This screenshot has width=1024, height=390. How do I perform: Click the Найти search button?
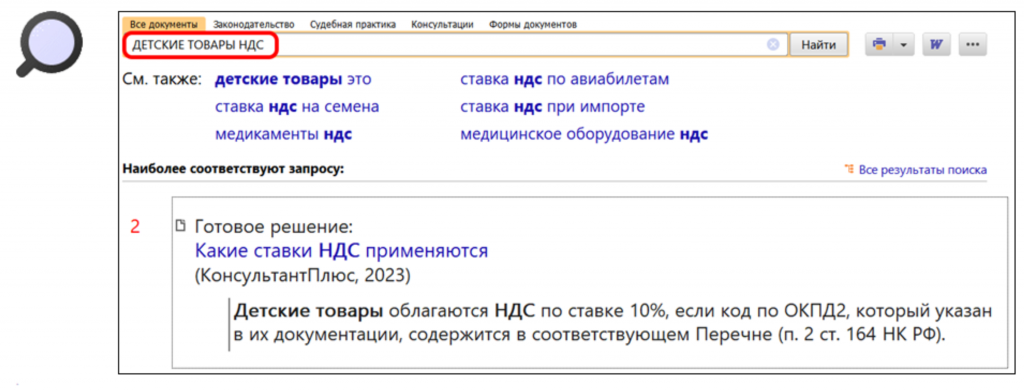click(x=818, y=44)
